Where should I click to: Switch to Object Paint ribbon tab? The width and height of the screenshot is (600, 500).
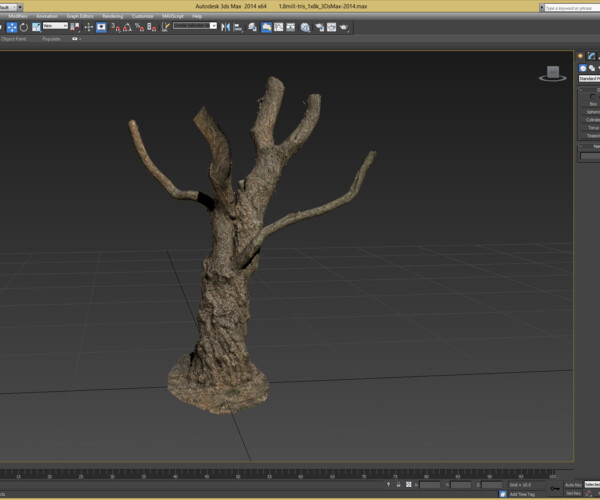coord(13,39)
